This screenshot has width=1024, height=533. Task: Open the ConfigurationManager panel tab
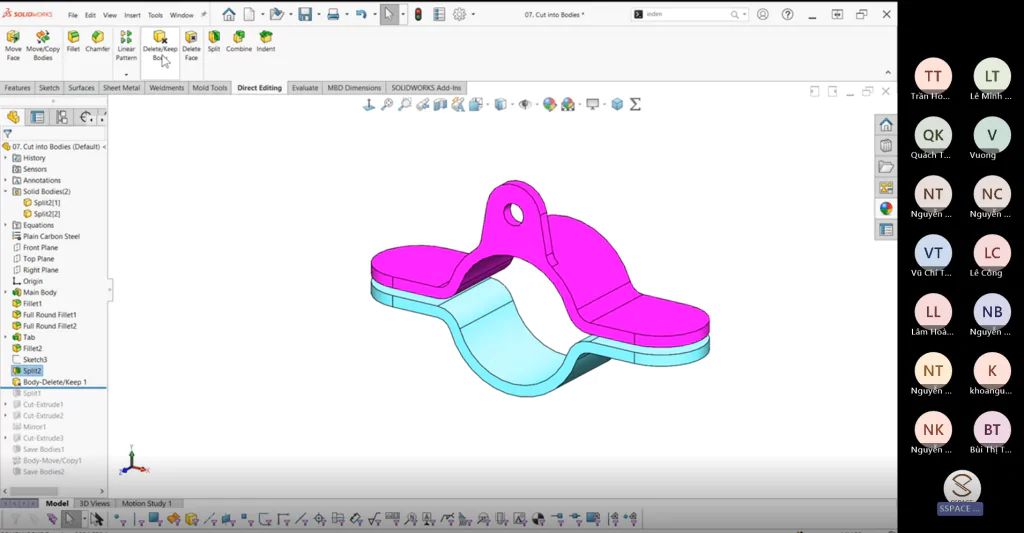(62, 118)
